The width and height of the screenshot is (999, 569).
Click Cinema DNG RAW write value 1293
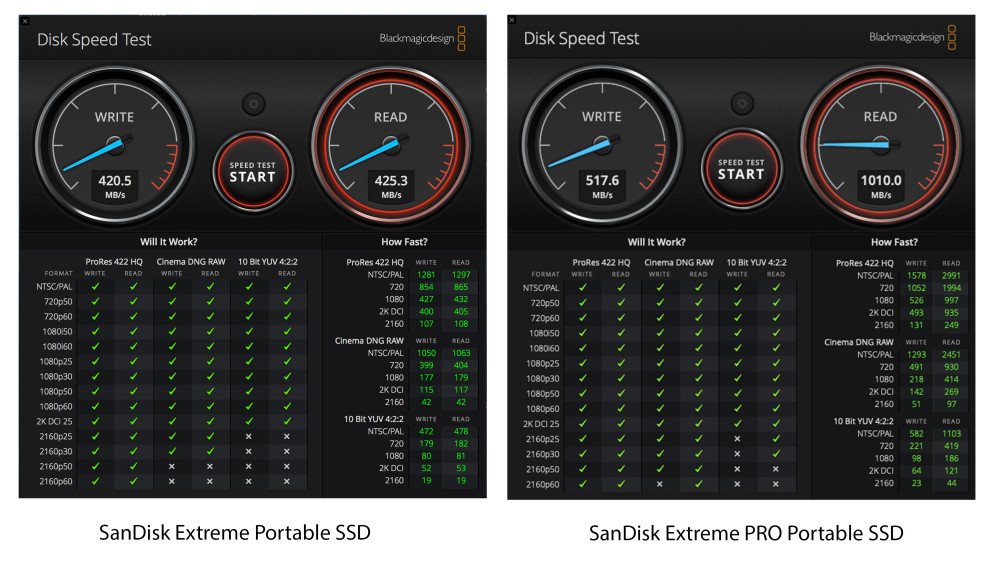pyautogui.click(x=916, y=354)
